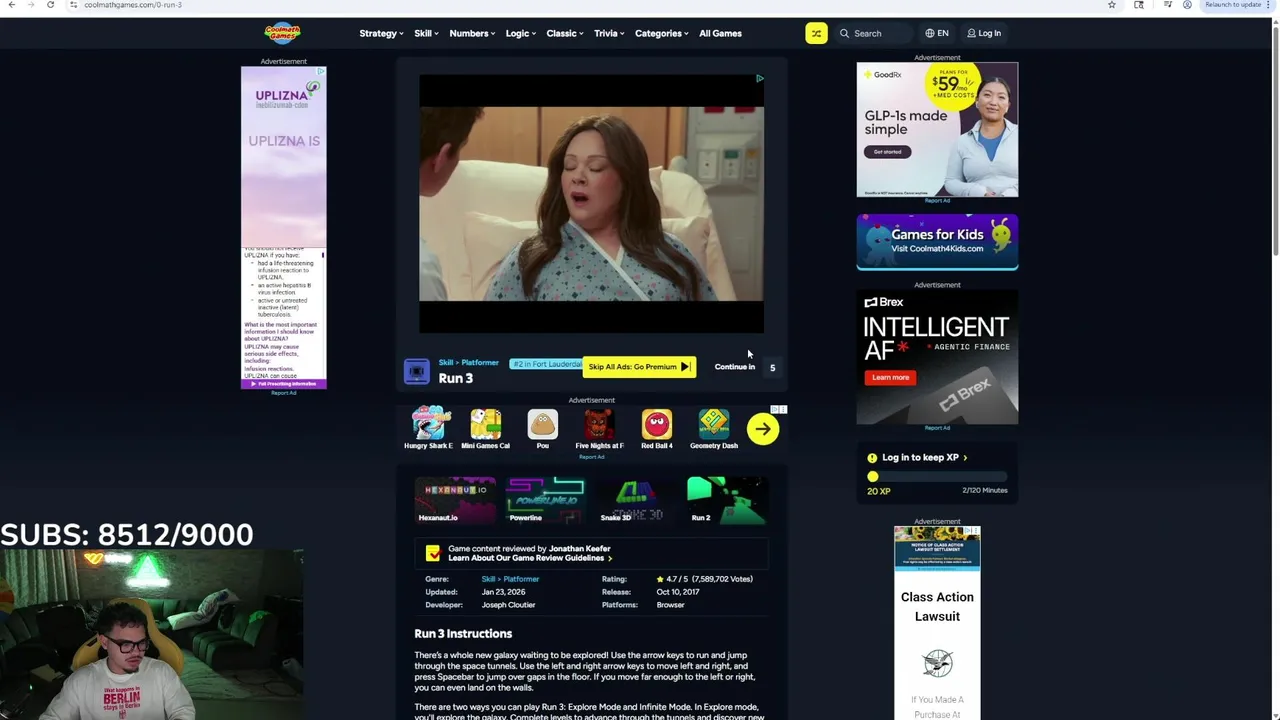The height and width of the screenshot is (720, 1280).
Task: Click the #2 in Fort Lauderdale badge
Action: pos(546,364)
